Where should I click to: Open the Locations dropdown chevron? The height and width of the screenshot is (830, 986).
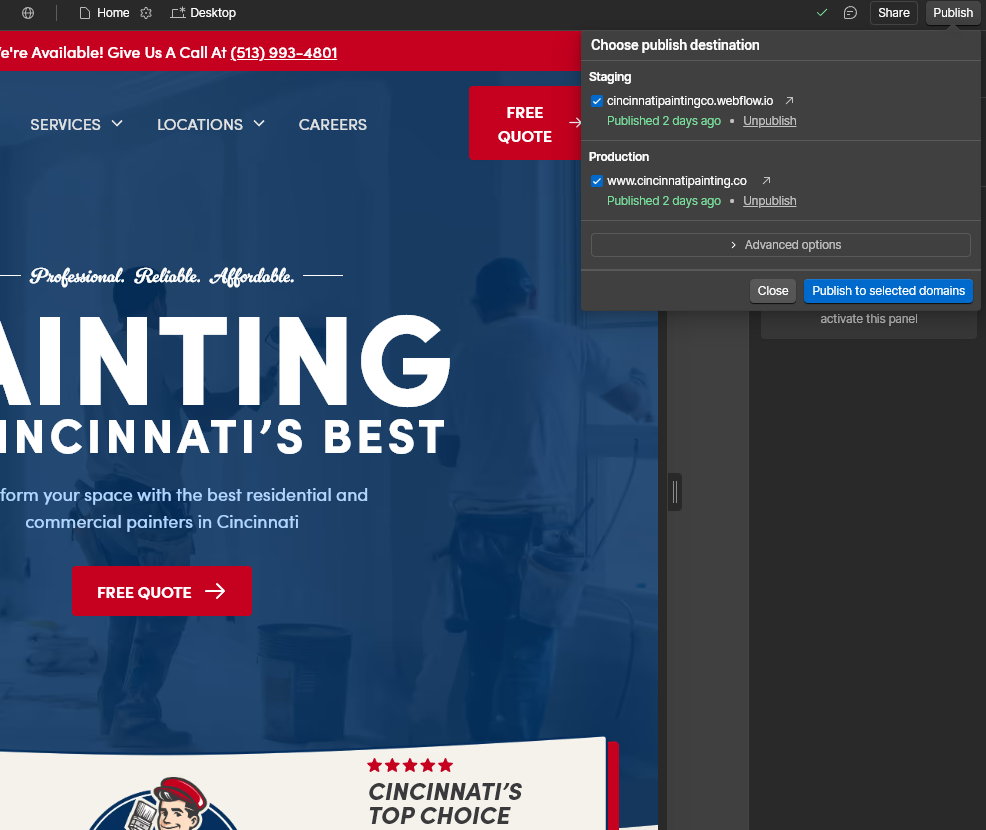259,123
